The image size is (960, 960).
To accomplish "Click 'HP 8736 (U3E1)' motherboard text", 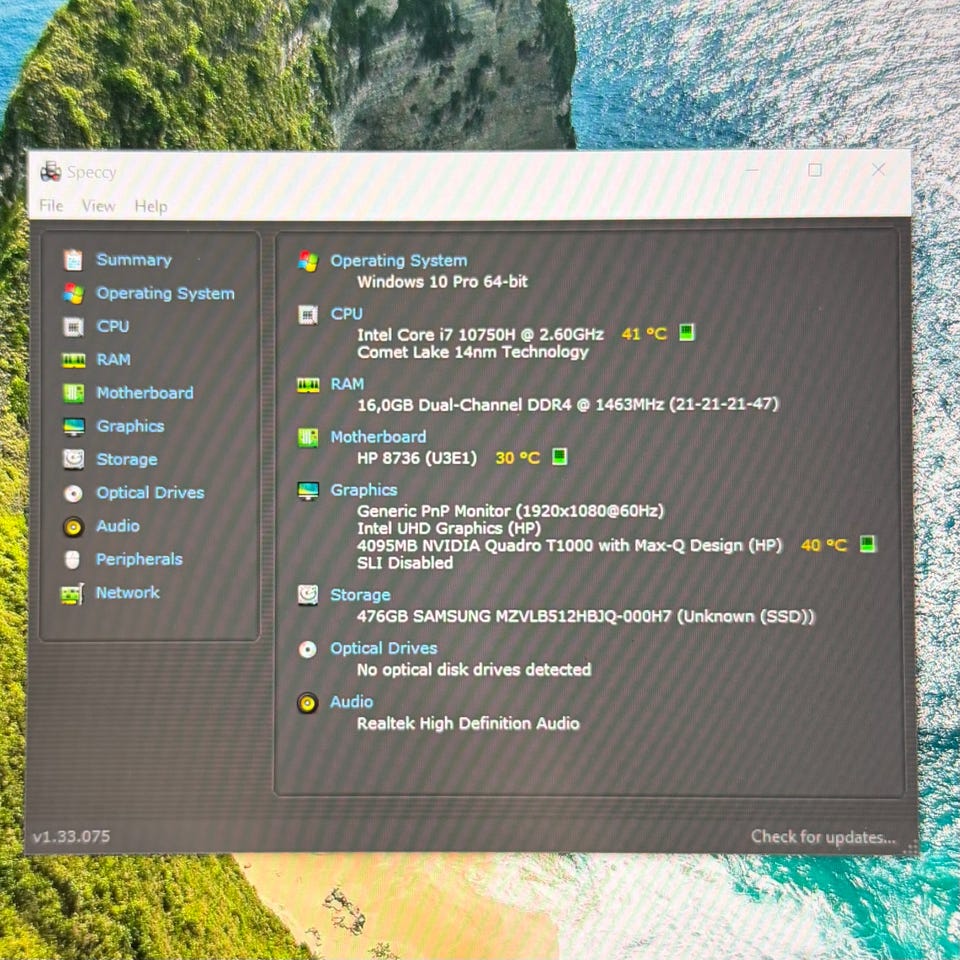I will point(417,458).
